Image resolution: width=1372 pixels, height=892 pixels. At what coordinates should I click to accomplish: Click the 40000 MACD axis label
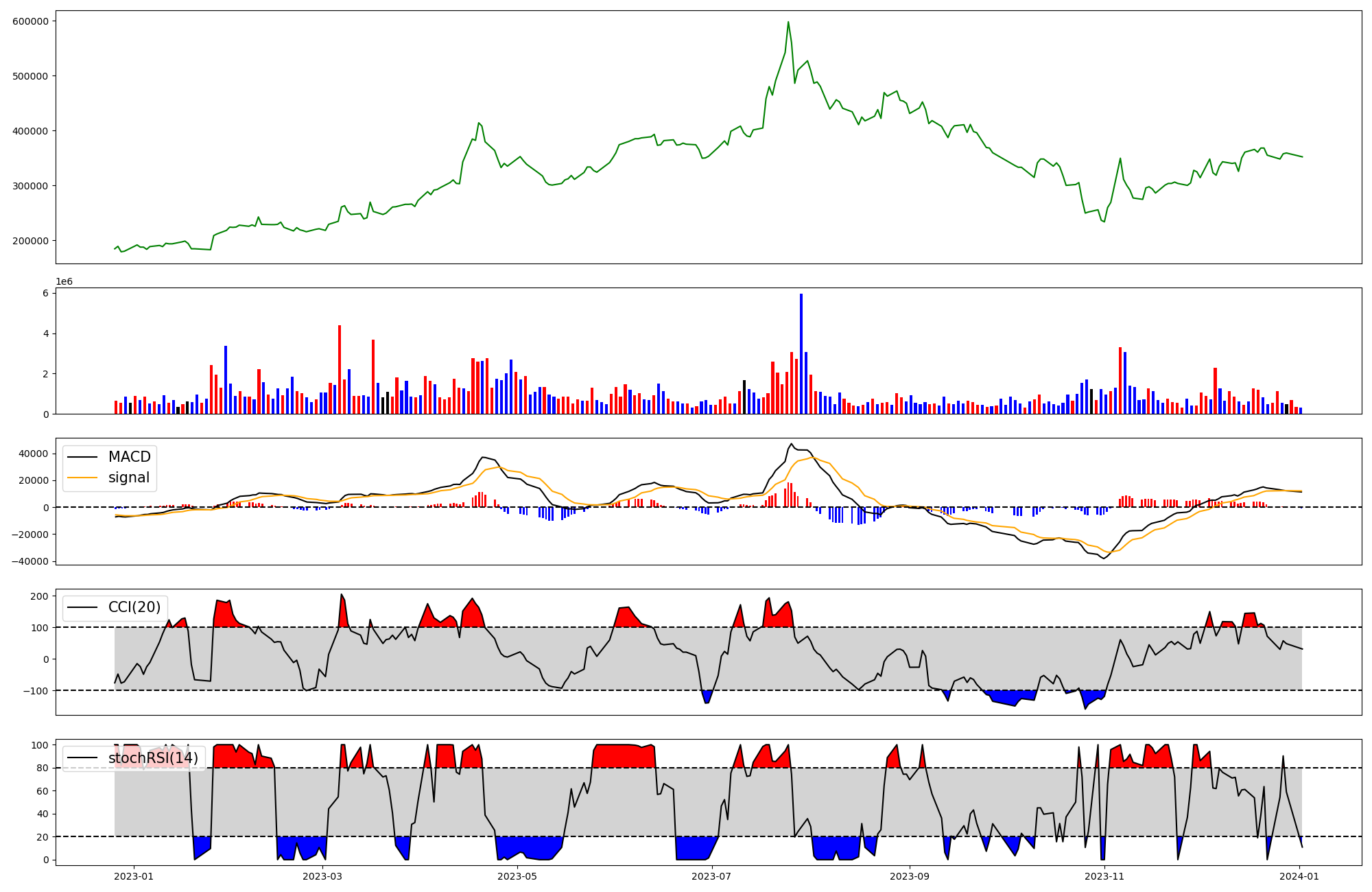click(34, 454)
